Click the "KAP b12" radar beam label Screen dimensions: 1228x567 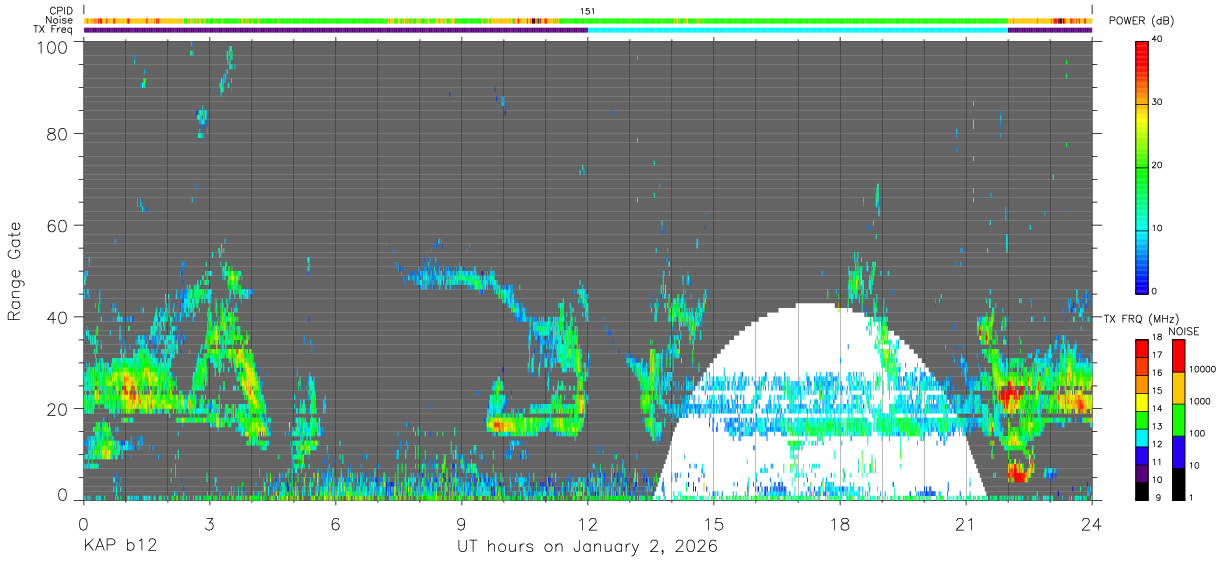pyautogui.click(x=119, y=547)
